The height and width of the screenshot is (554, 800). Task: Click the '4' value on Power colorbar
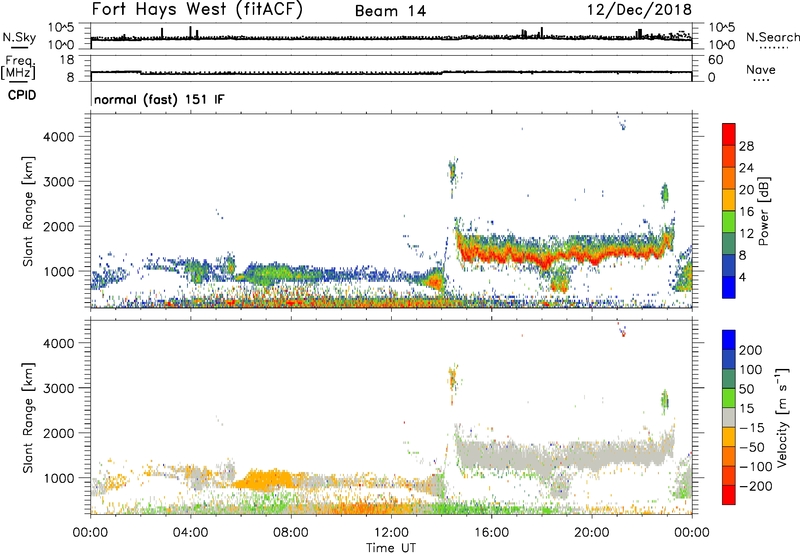point(743,277)
